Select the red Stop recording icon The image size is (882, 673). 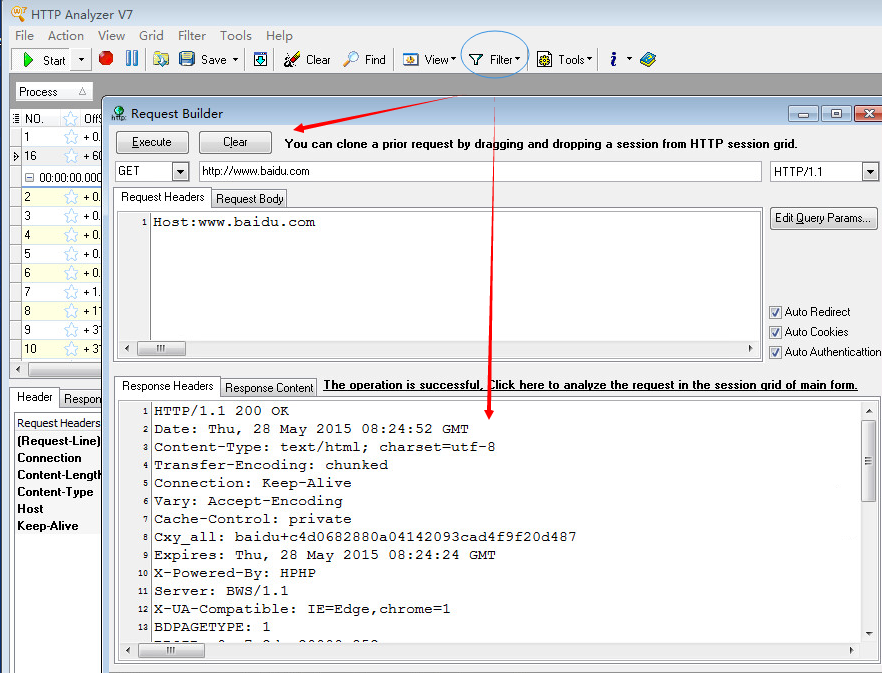pos(104,59)
